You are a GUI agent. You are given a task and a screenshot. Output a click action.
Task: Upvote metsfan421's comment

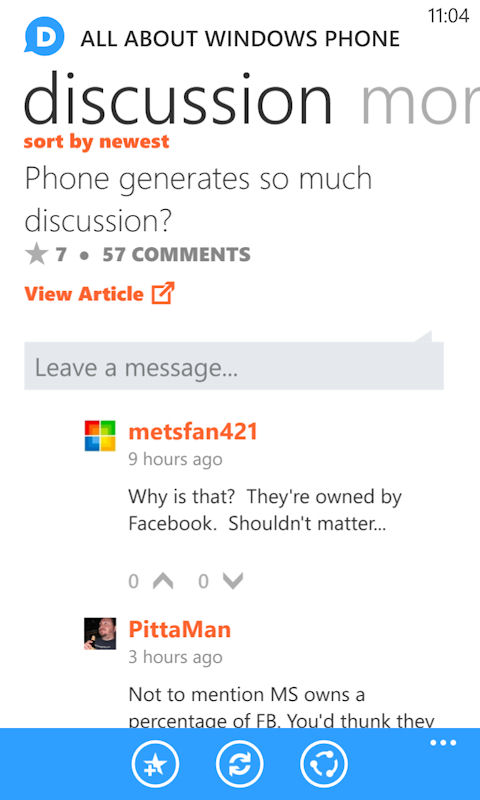tap(163, 581)
